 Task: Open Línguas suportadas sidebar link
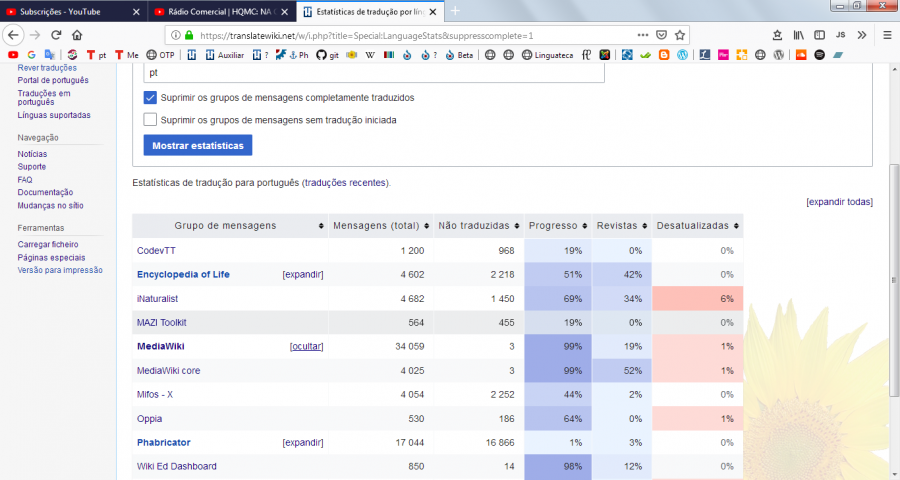click(x=54, y=115)
